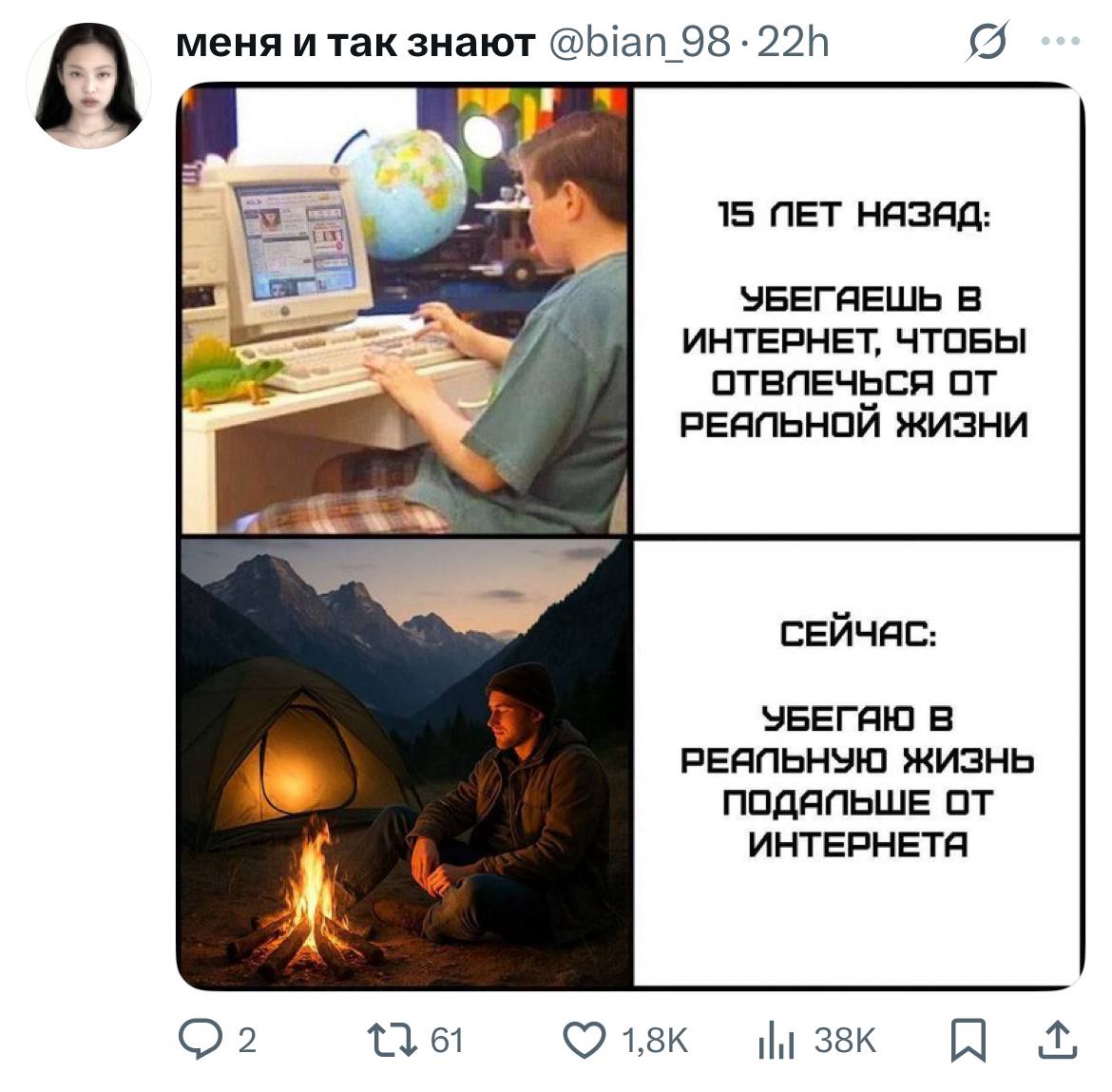Open display name "меня и так знают"
Viewport: 1112px width, 1092px height.
355,43
